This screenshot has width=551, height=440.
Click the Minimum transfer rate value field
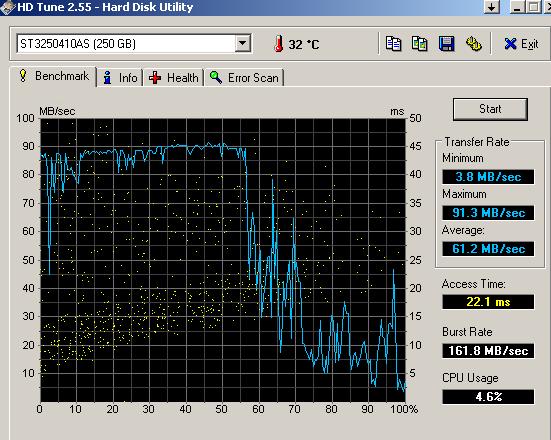pos(488,177)
